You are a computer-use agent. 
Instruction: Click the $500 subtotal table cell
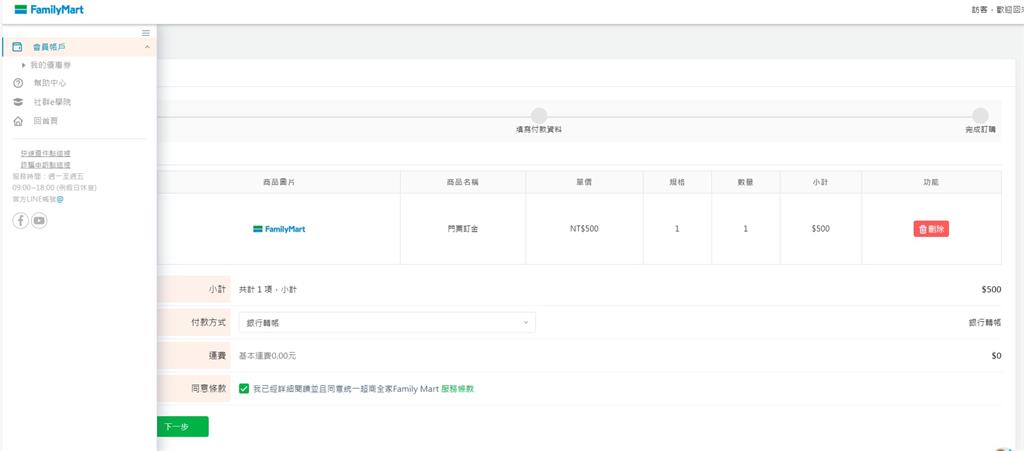pos(821,229)
